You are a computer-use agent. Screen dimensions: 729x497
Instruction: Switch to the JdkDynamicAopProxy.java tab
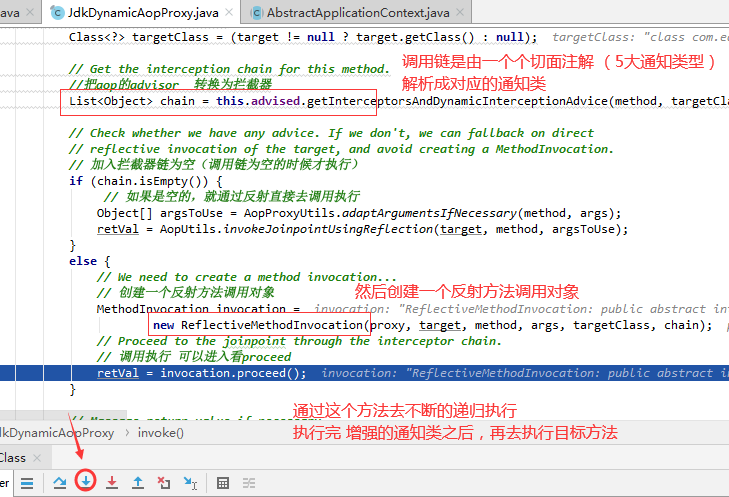(x=143, y=13)
